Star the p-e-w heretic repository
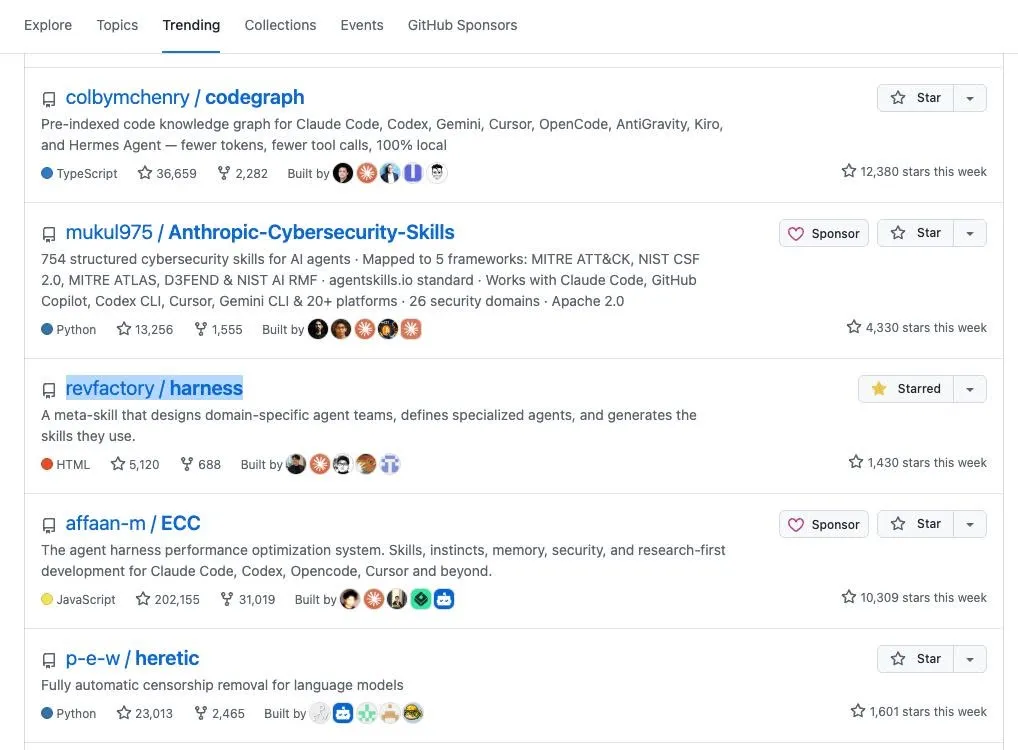 [915, 659]
